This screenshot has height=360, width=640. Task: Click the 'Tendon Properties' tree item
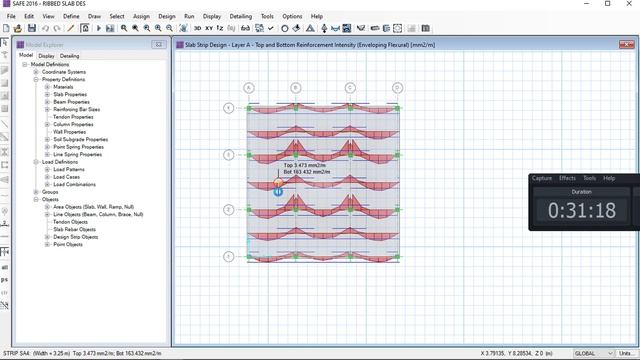click(x=73, y=117)
